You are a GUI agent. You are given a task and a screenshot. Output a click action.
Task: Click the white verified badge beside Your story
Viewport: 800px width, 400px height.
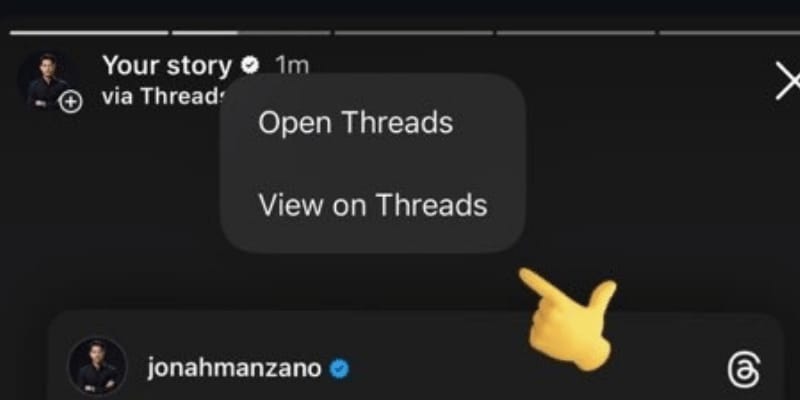pyautogui.click(x=250, y=66)
